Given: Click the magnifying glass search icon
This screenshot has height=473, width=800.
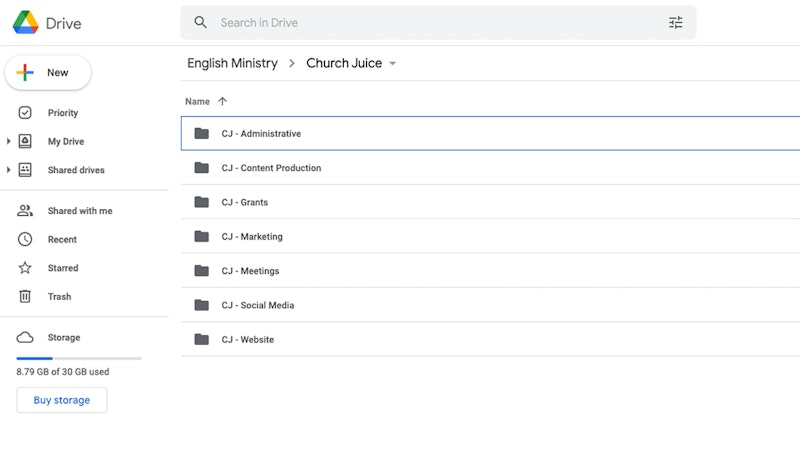Looking at the screenshot, I should (201, 22).
